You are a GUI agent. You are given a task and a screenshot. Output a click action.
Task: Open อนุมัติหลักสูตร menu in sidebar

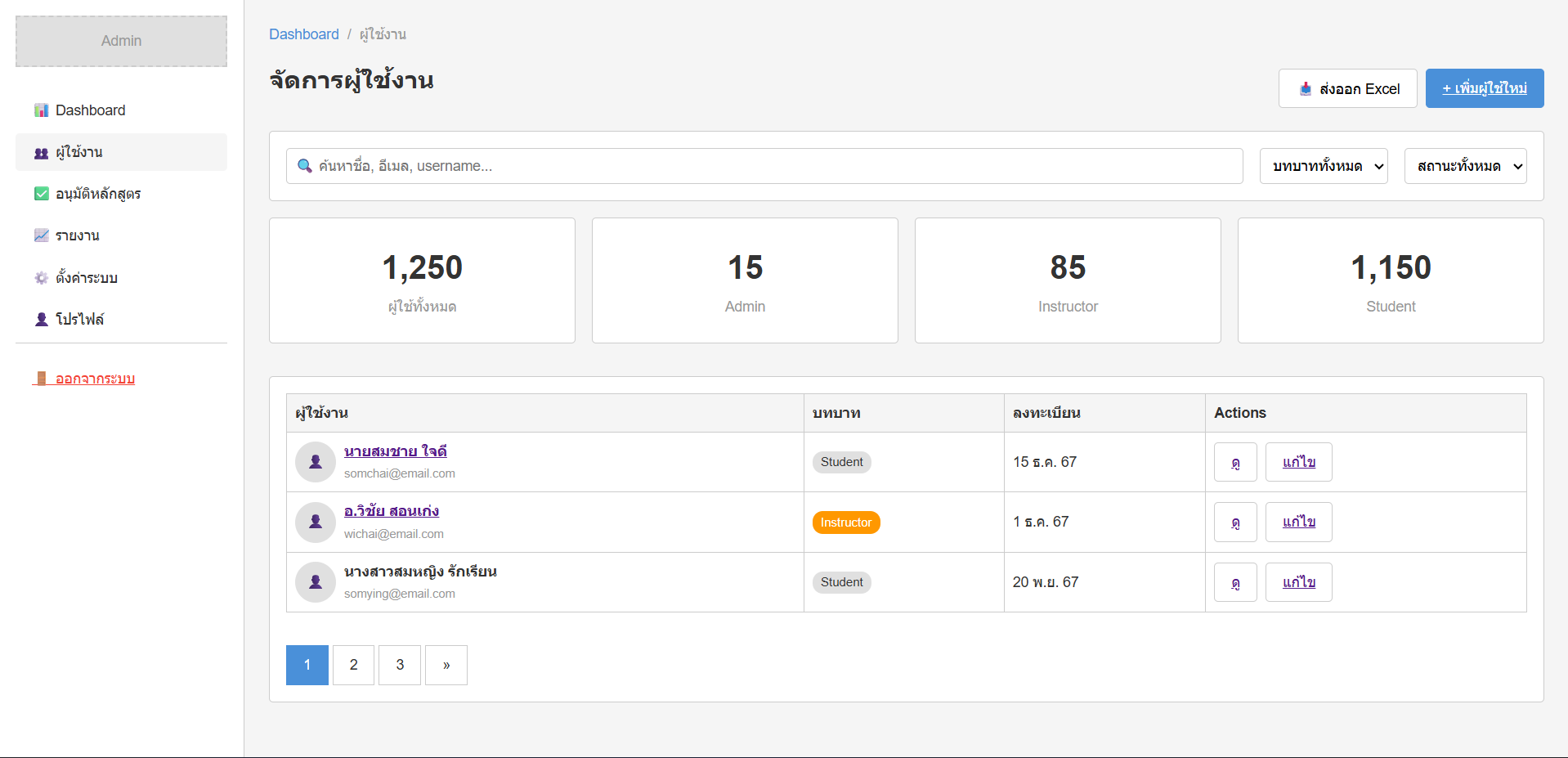[x=98, y=194]
